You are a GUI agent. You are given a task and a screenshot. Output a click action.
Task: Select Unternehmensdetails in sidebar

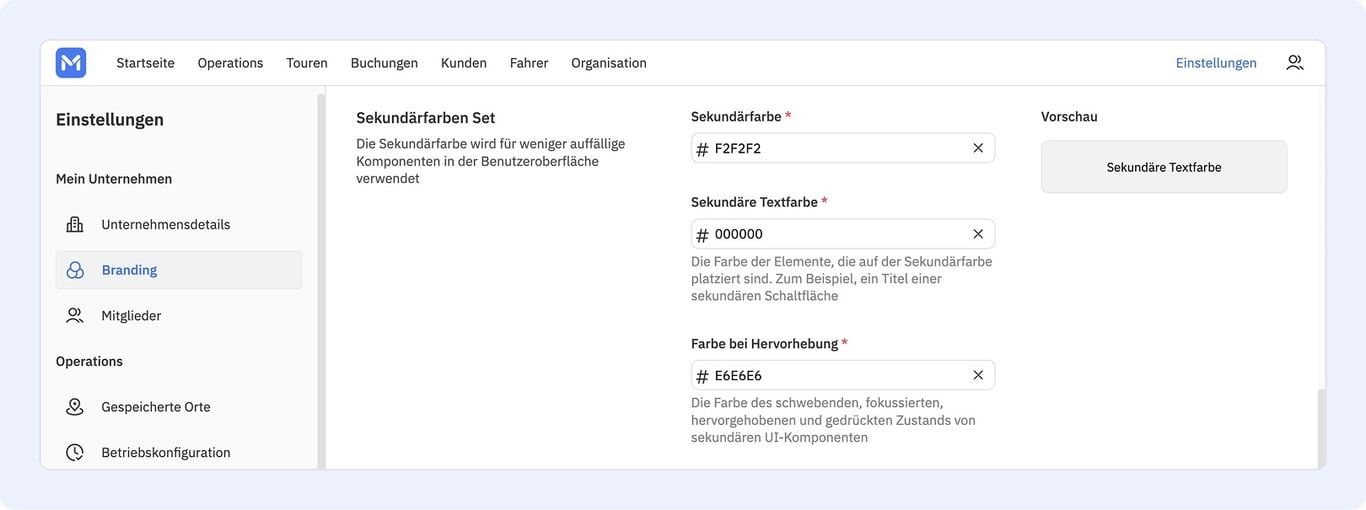coord(179,224)
